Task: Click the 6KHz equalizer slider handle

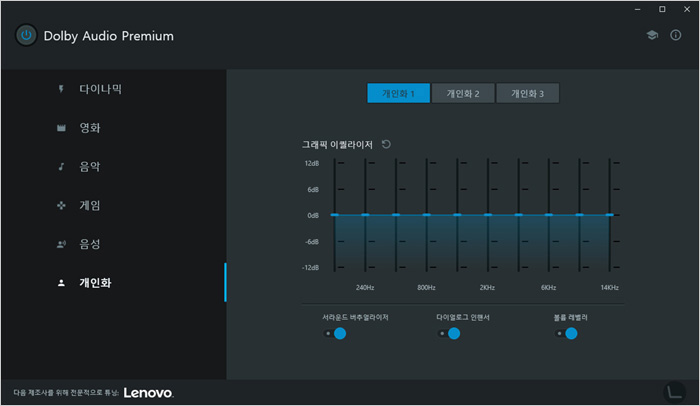Action: click(x=549, y=215)
